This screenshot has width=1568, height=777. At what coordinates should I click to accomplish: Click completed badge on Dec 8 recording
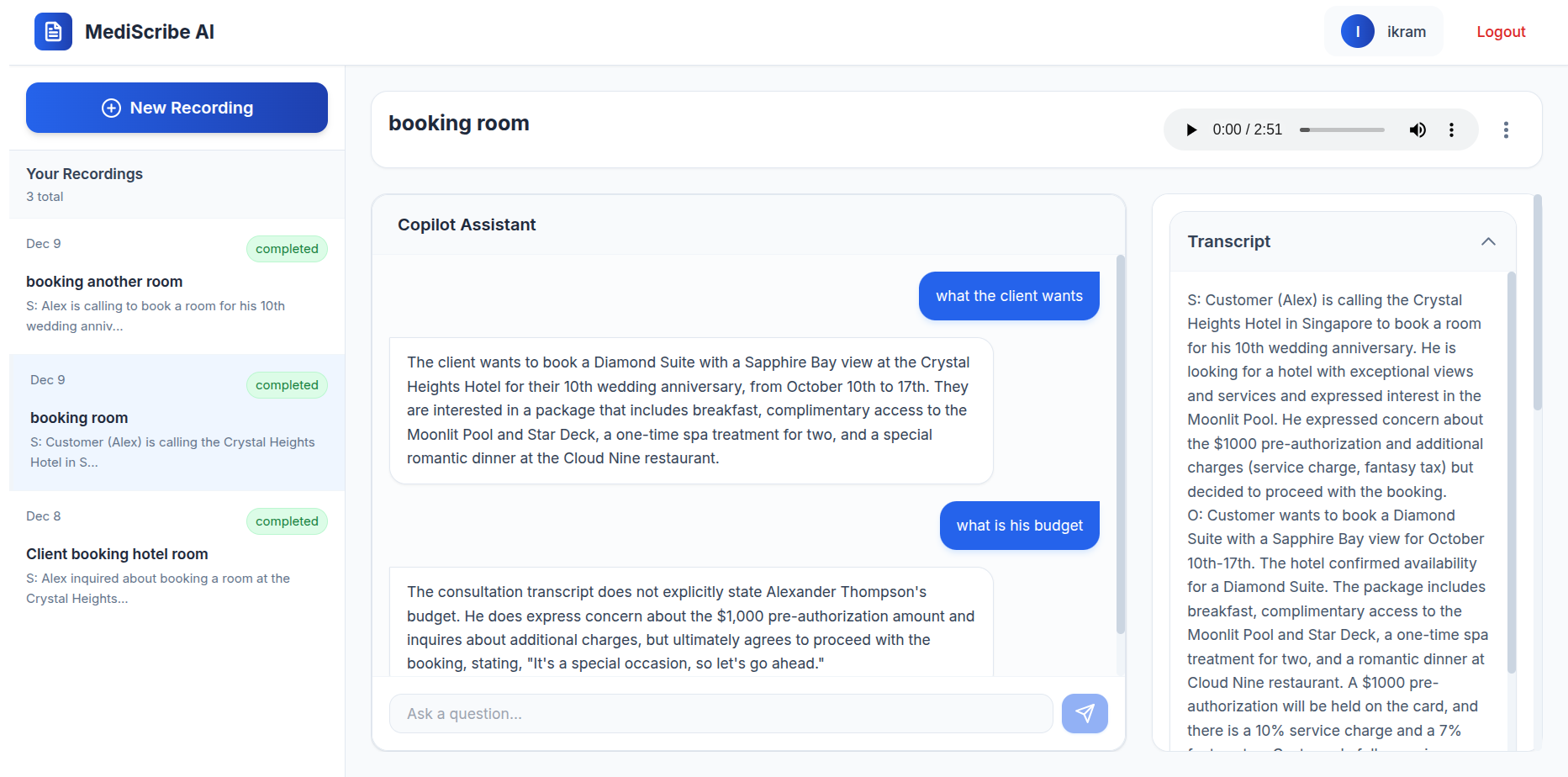click(x=287, y=521)
